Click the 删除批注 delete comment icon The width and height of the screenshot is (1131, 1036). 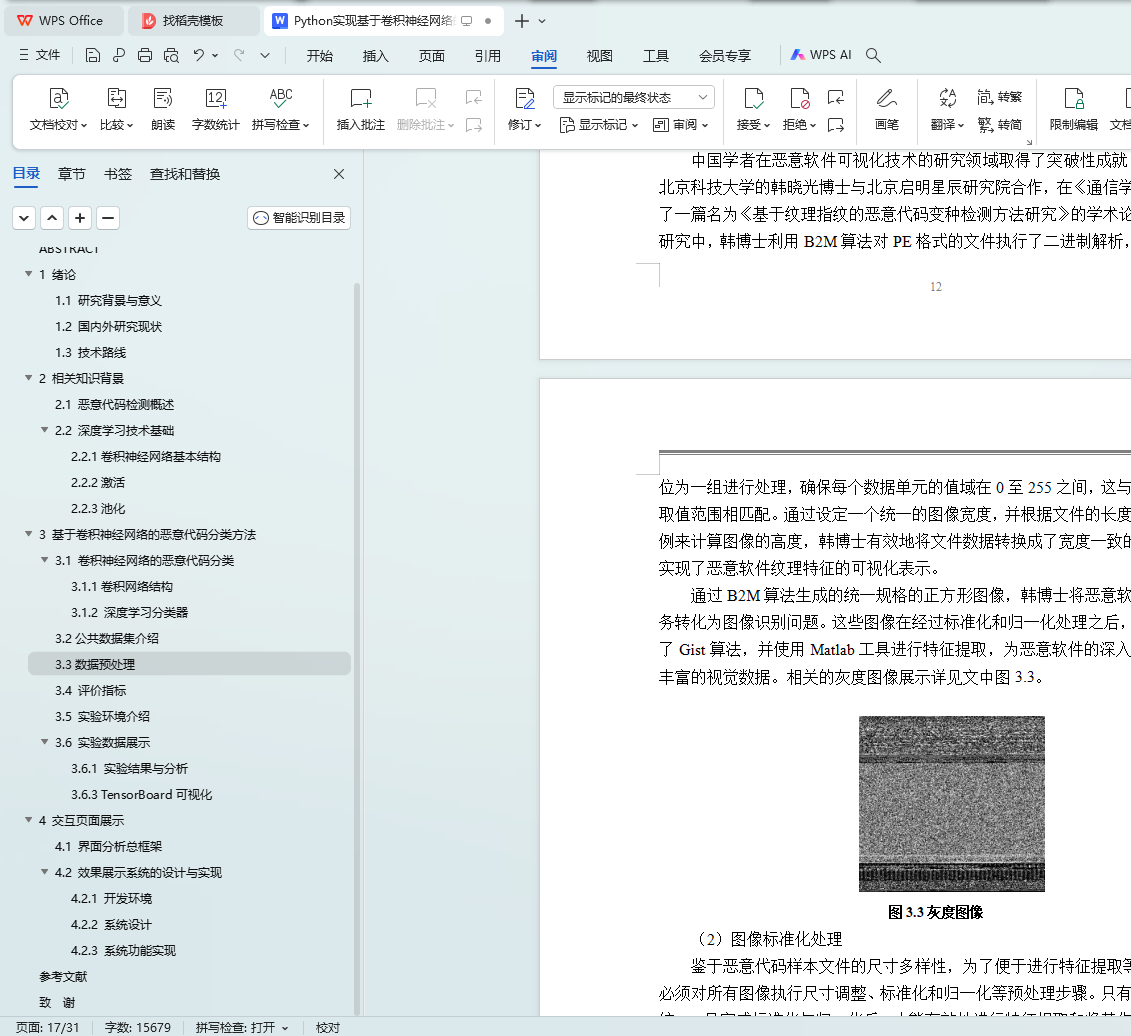(426, 98)
